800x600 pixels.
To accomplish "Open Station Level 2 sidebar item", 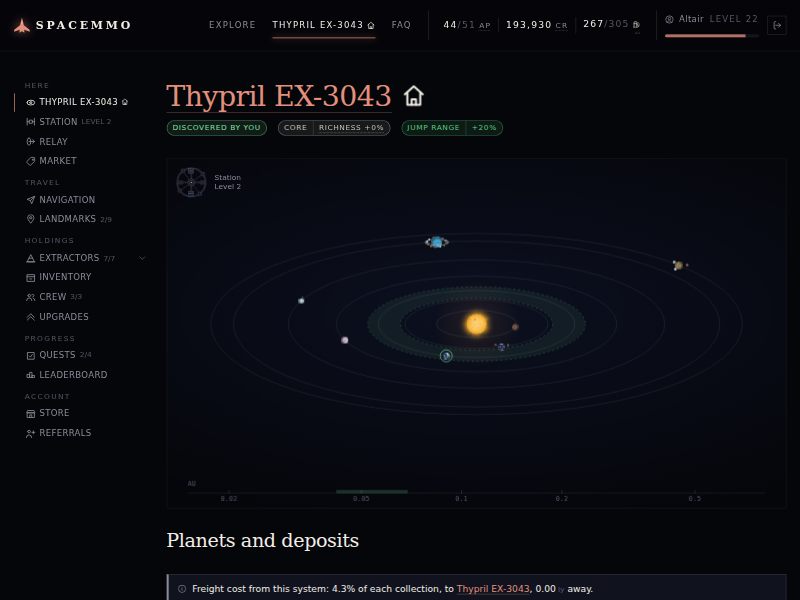I will coord(68,121).
